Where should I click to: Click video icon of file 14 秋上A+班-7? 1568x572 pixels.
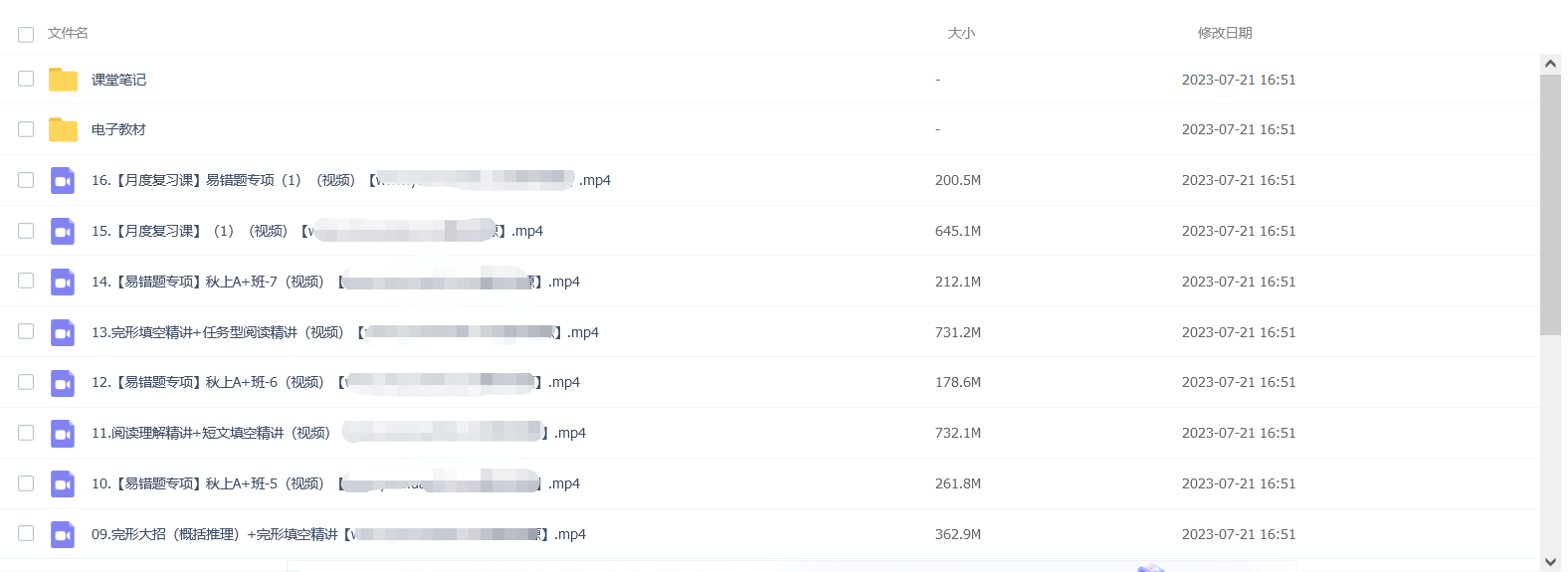coord(63,282)
